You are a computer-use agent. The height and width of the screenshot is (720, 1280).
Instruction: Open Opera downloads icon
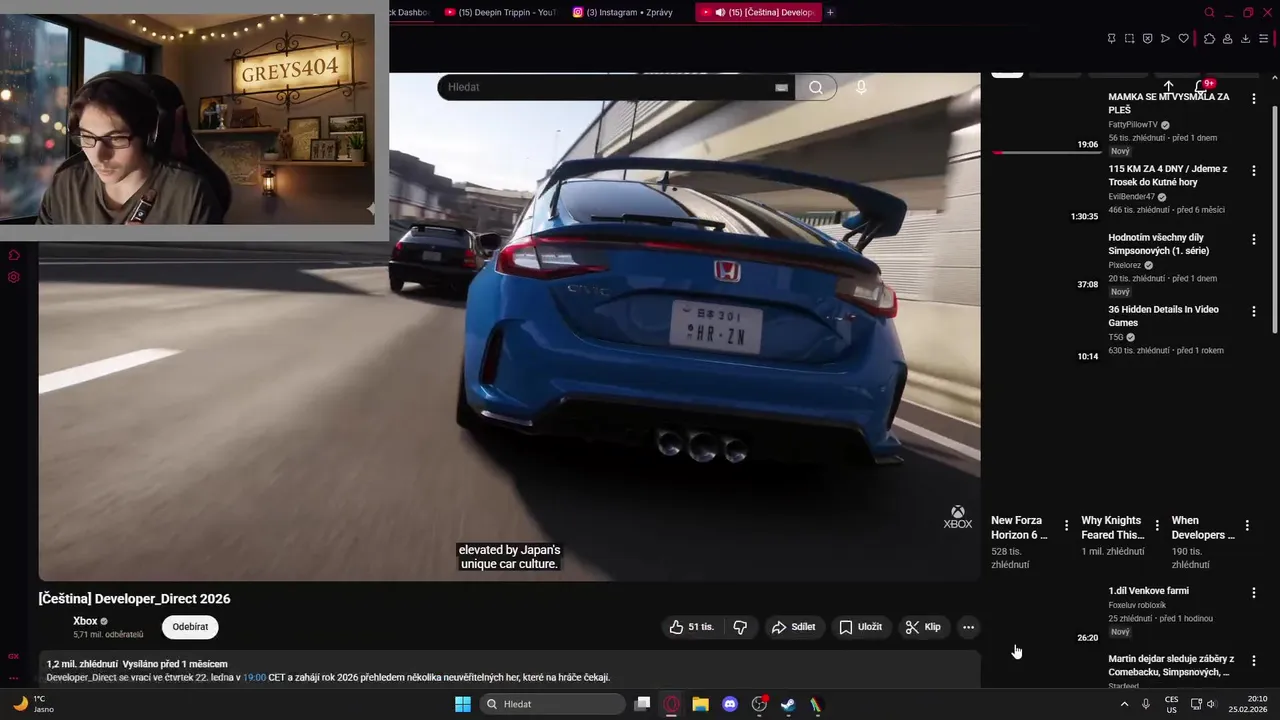click(x=1245, y=39)
